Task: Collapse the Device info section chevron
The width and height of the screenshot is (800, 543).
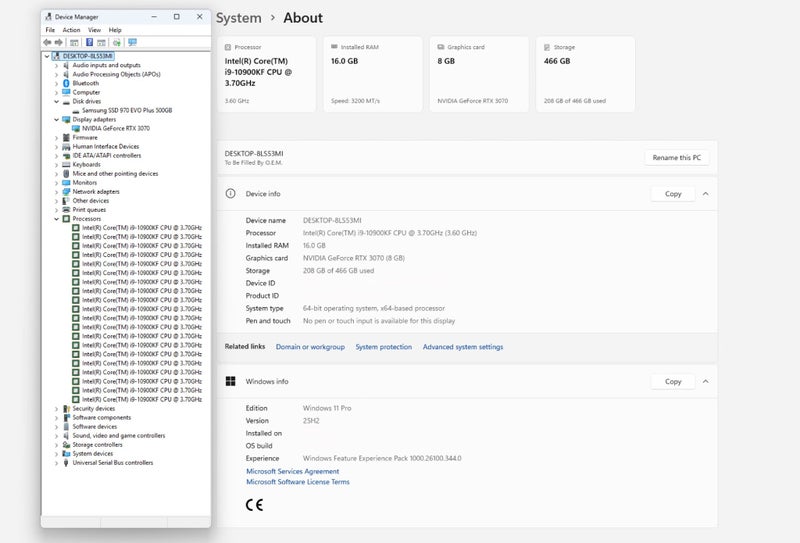Action: (706, 194)
